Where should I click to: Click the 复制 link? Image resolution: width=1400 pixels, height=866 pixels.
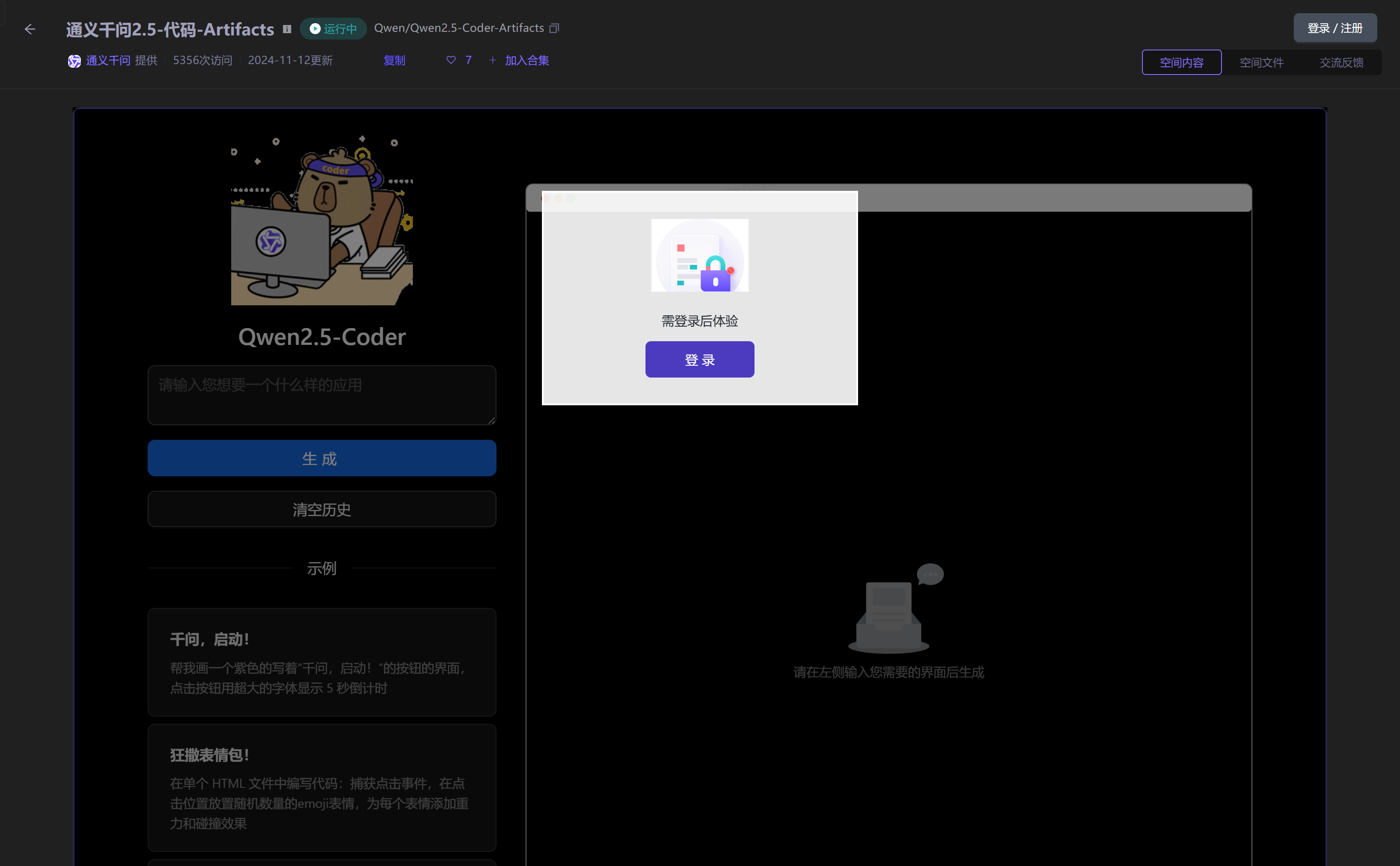click(395, 60)
